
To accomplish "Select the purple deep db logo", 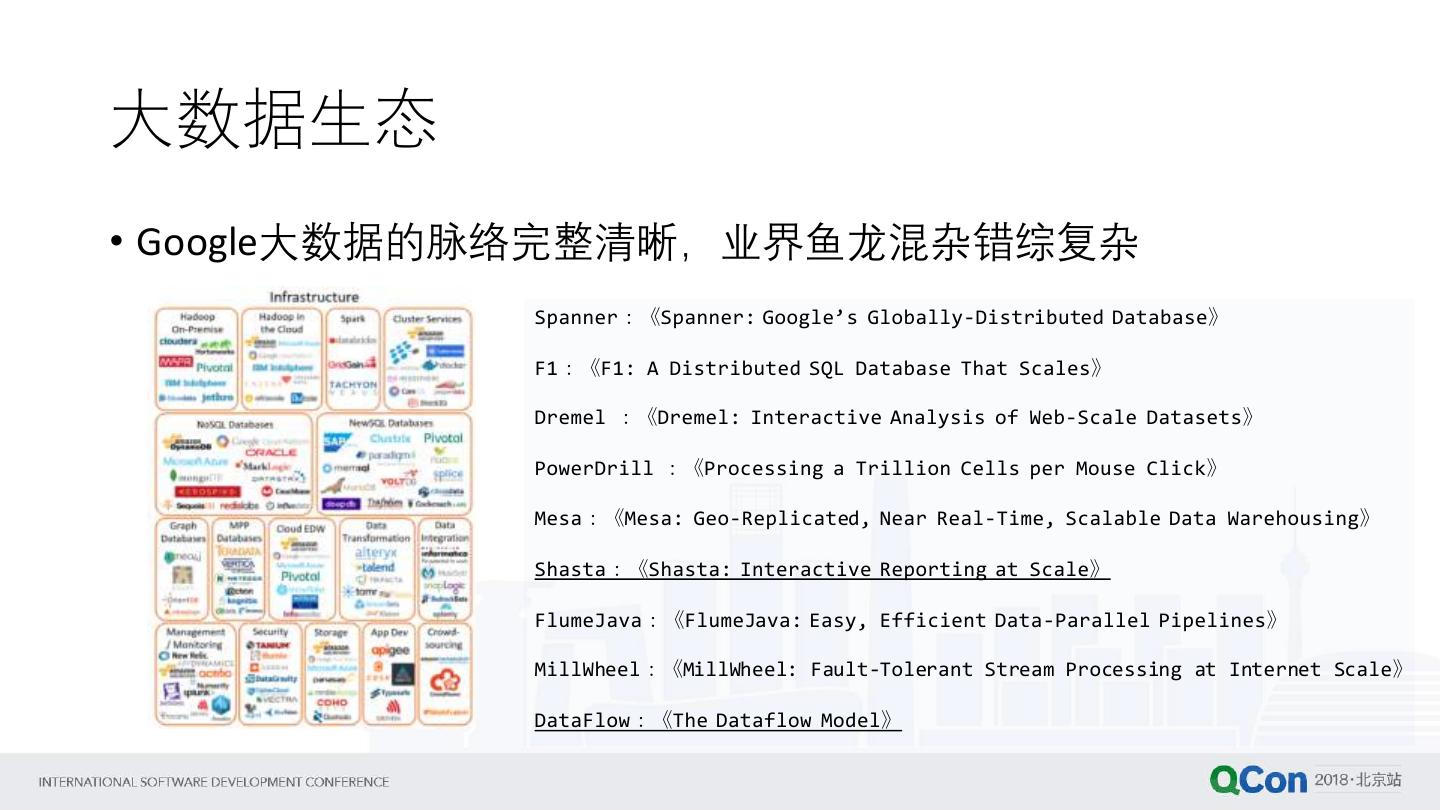I will click(342, 505).
